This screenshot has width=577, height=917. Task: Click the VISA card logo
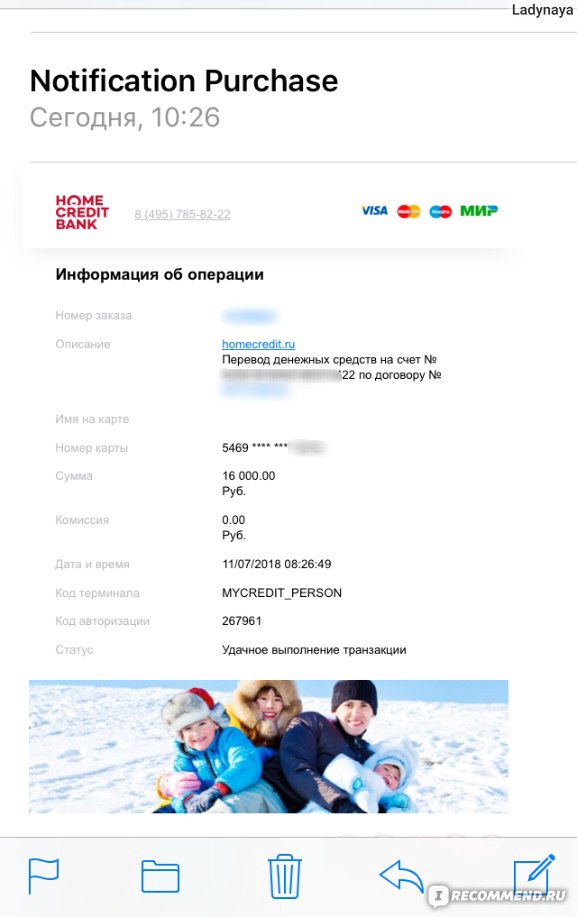point(374,211)
